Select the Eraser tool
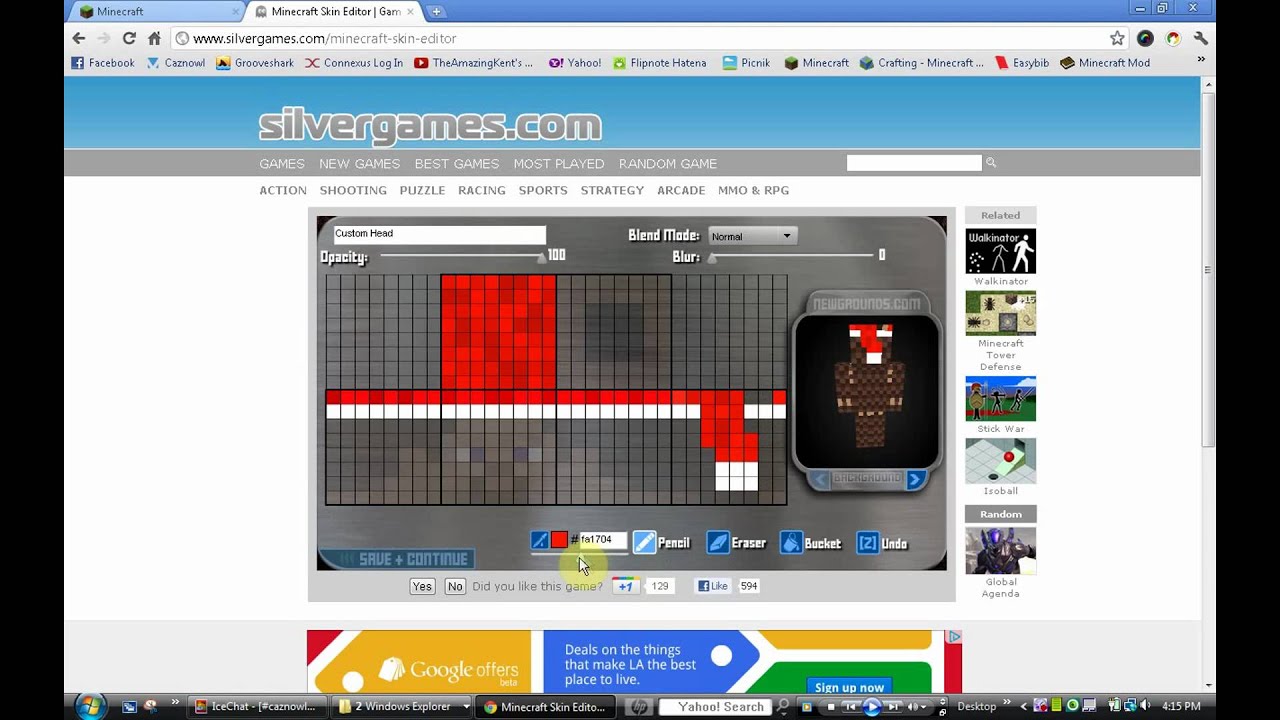The width and height of the screenshot is (1280, 720). click(736, 543)
